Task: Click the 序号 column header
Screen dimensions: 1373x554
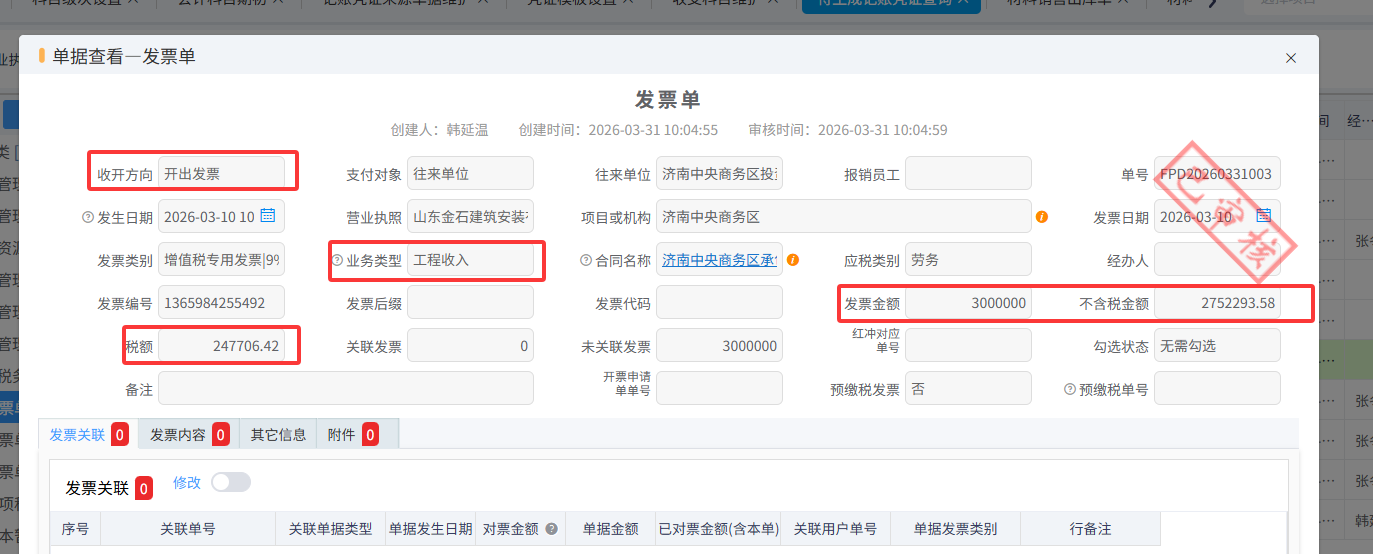Action: pos(75,528)
